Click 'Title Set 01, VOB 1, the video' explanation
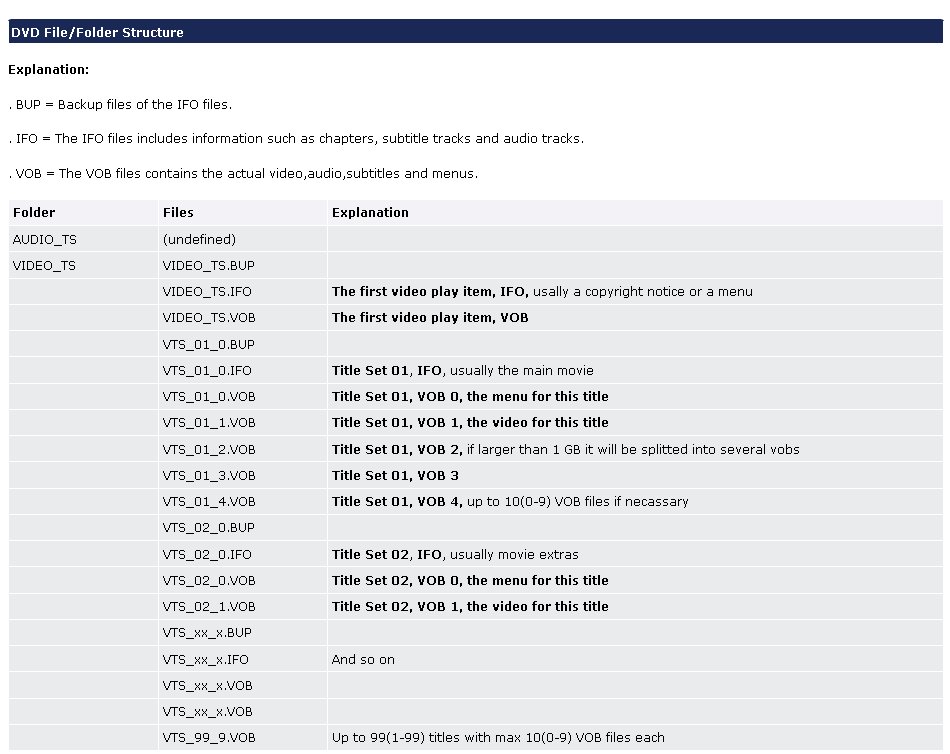950x754 pixels. (x=470, y=422)
